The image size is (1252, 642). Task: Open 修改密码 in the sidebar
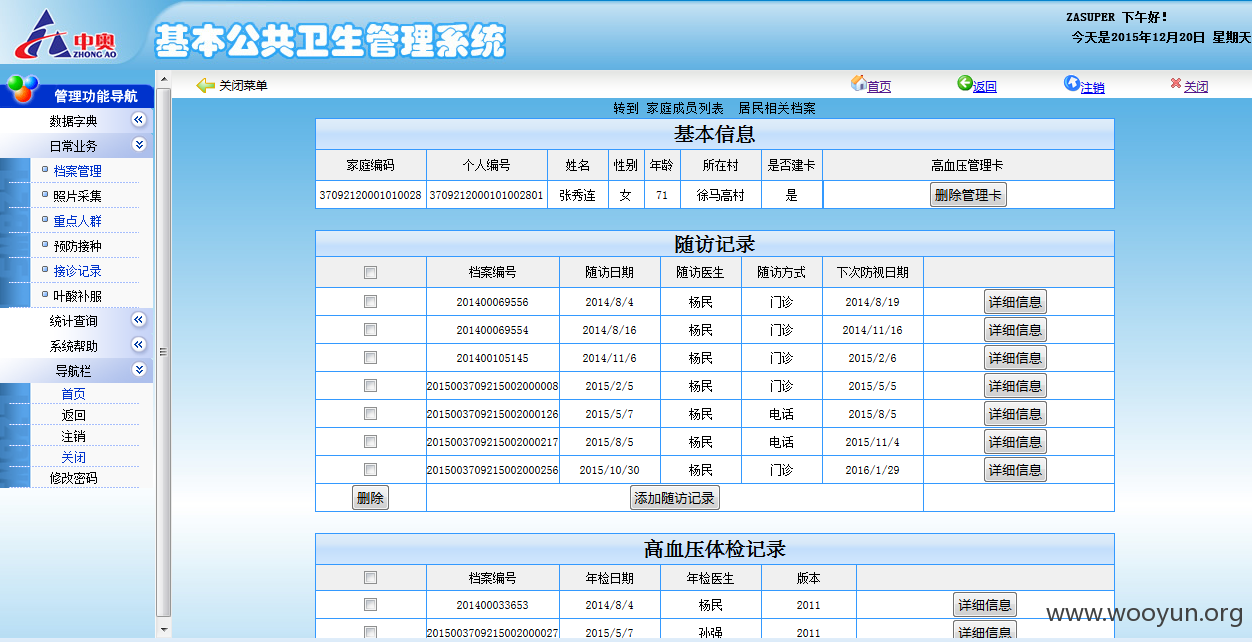[x=74, y=478]
